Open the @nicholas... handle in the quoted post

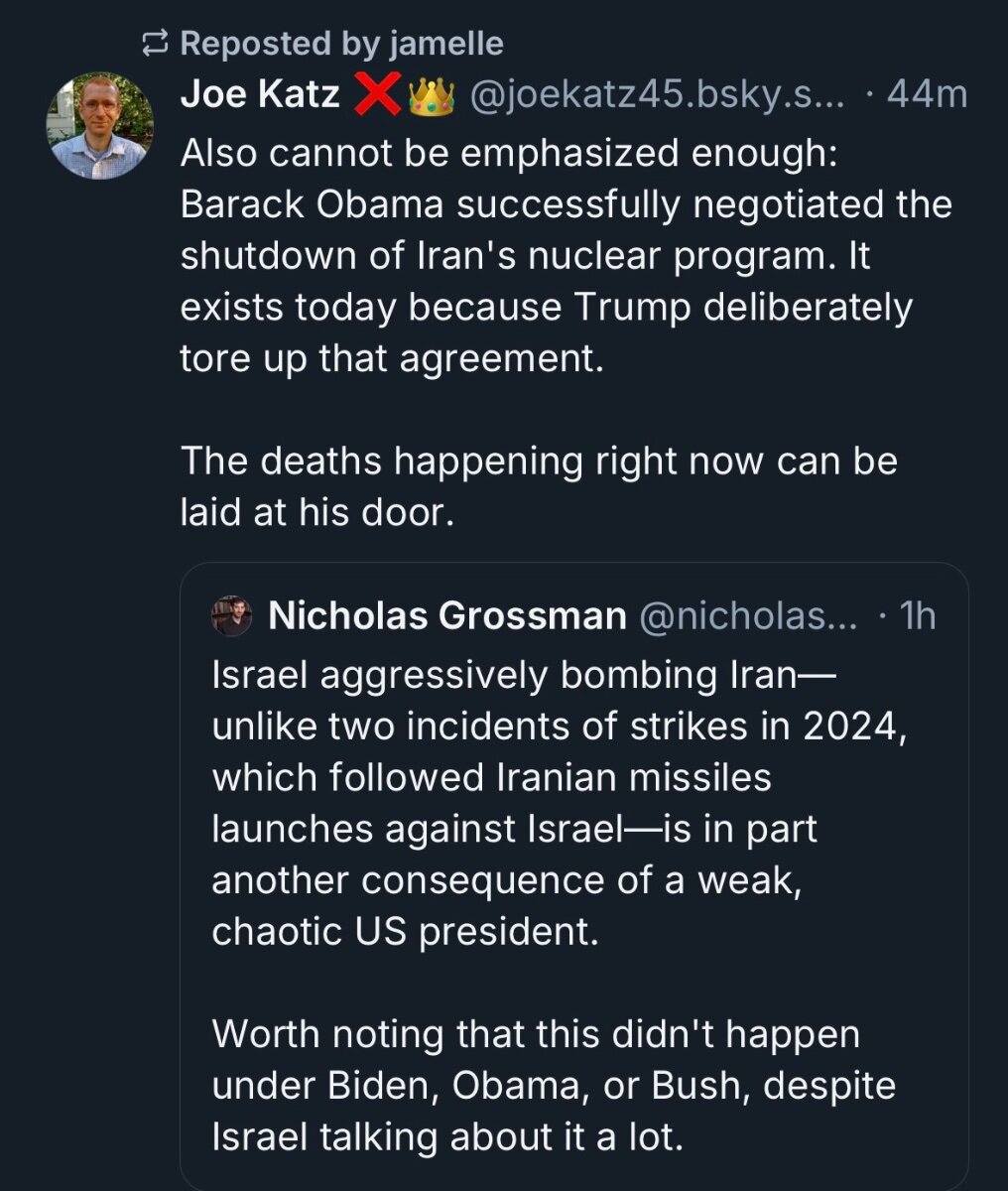click(749, 616)
